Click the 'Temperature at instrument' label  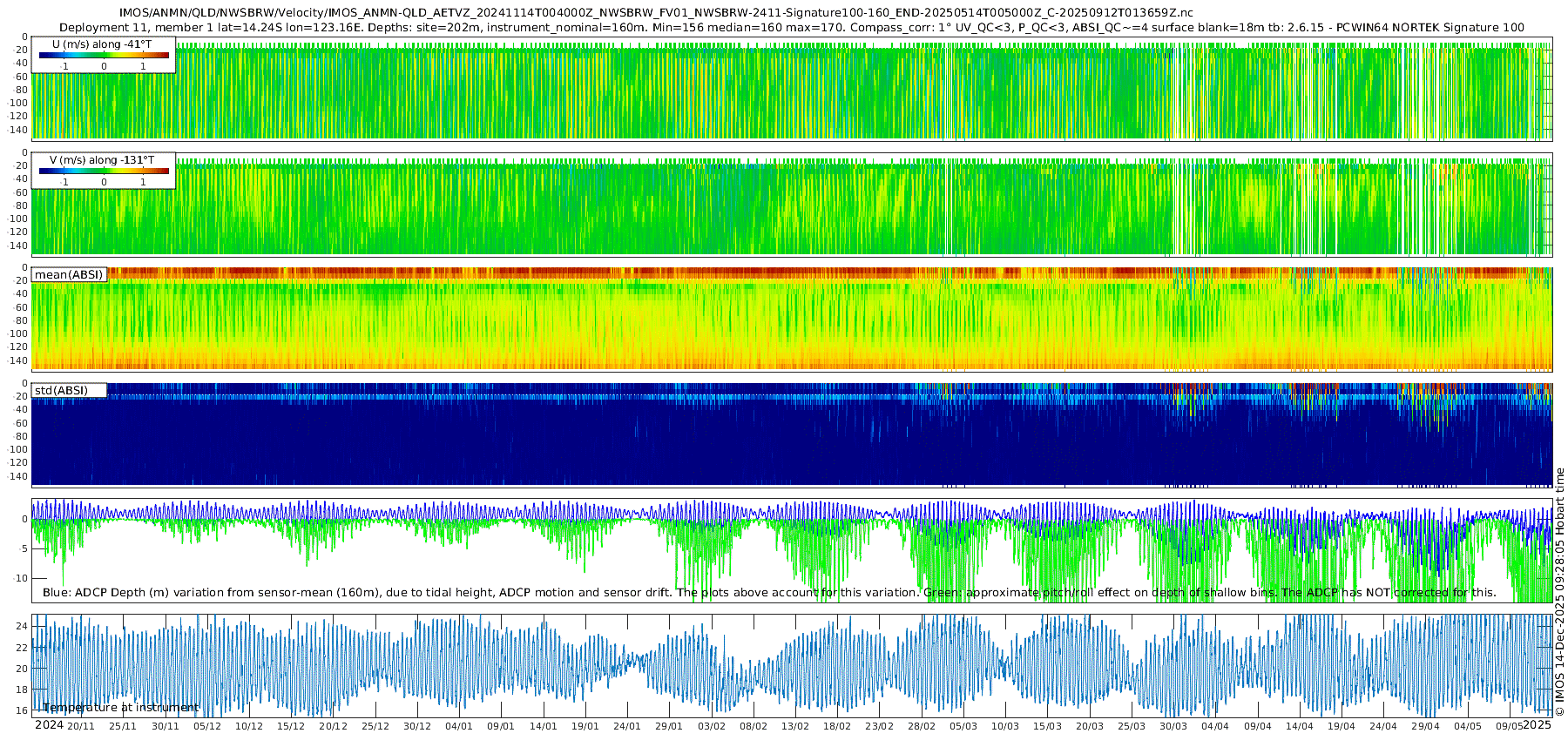click(121, 708)
